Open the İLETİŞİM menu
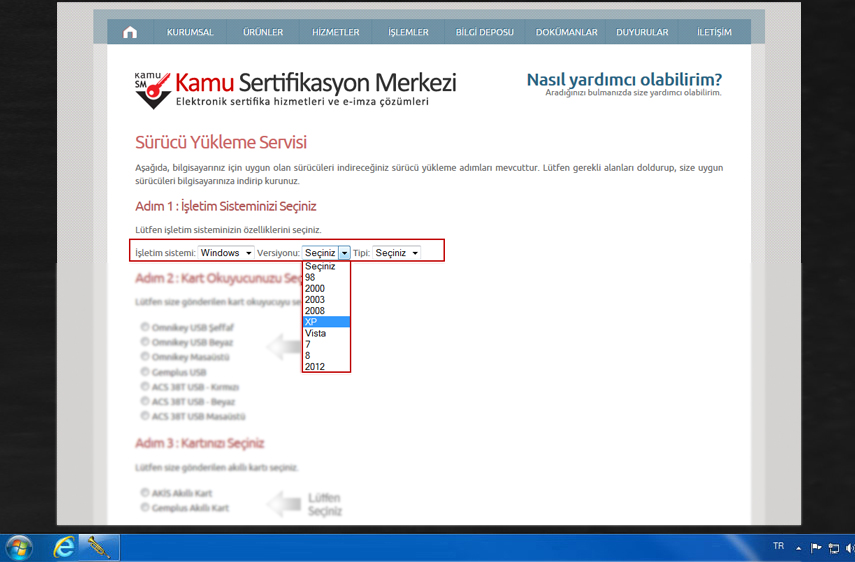Viewport: 855px width, 562px height. [714, 32]
